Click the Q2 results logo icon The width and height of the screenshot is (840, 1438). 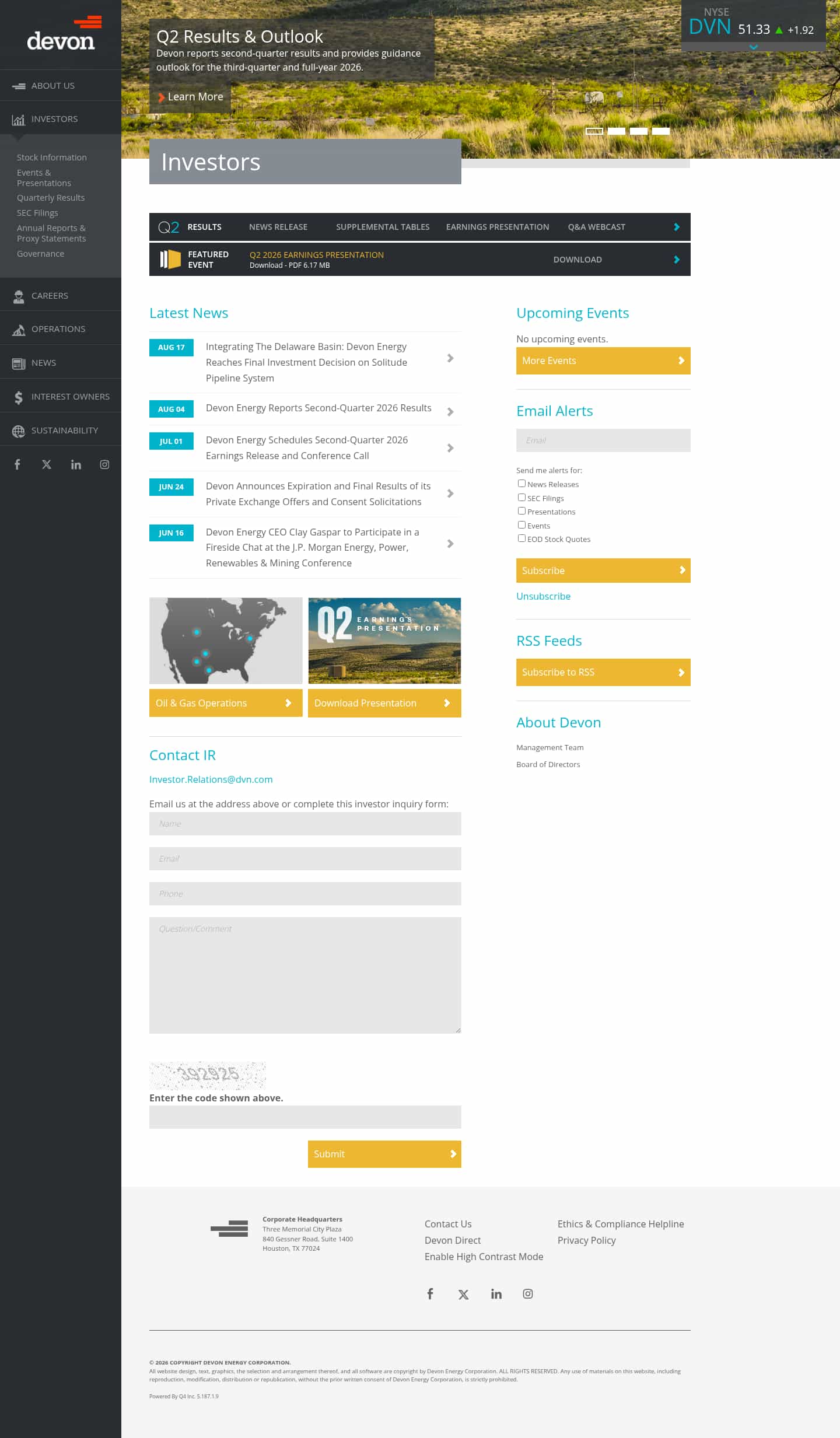(x=169, y=227)
